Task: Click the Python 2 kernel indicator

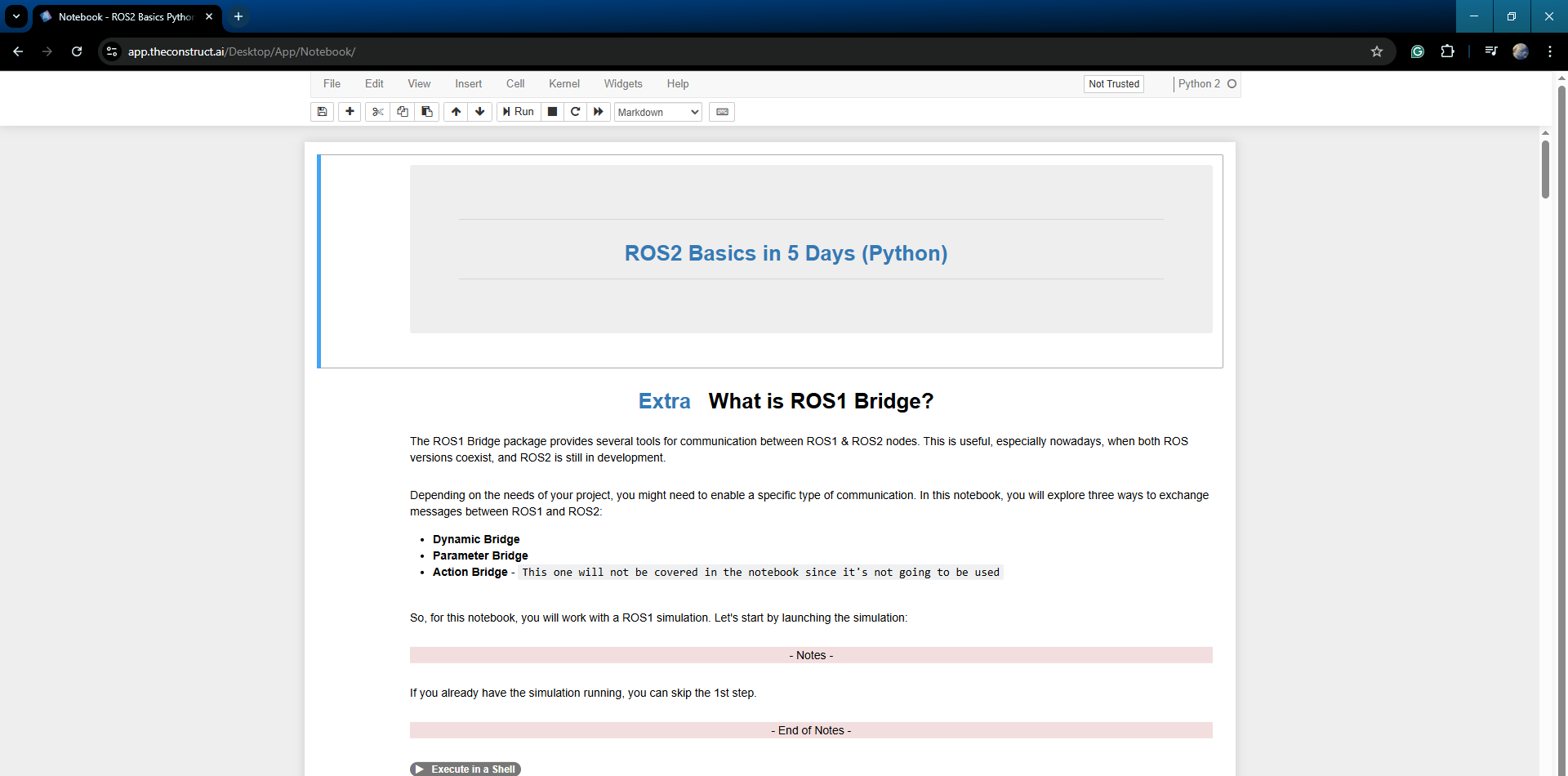Action: point(1199,83)
